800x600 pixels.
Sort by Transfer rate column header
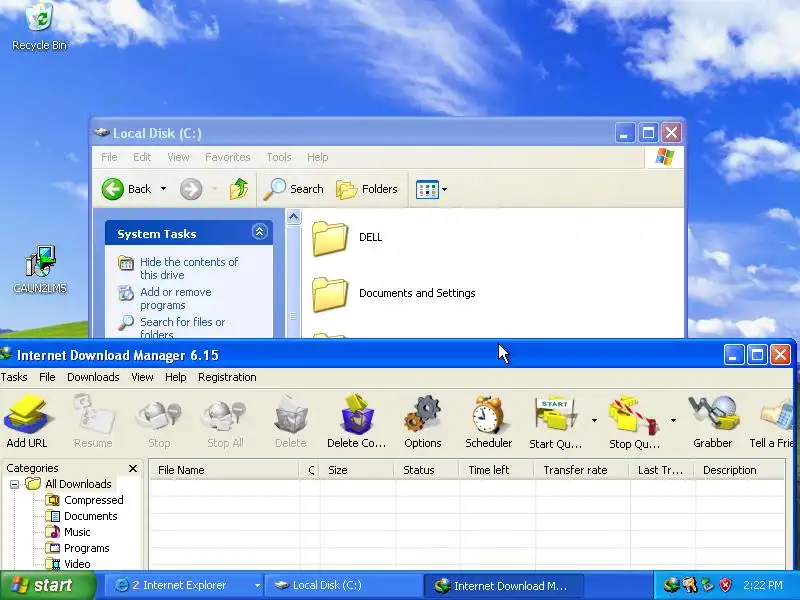(582, 470)
